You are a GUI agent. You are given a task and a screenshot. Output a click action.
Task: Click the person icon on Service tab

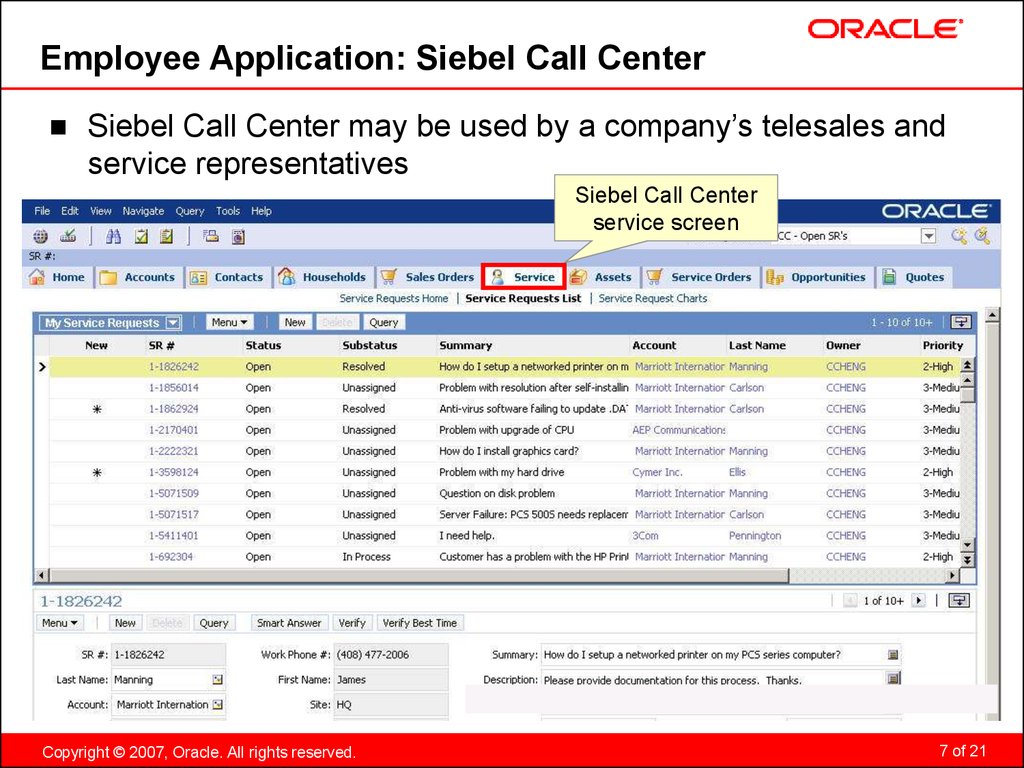click(498, 277)
